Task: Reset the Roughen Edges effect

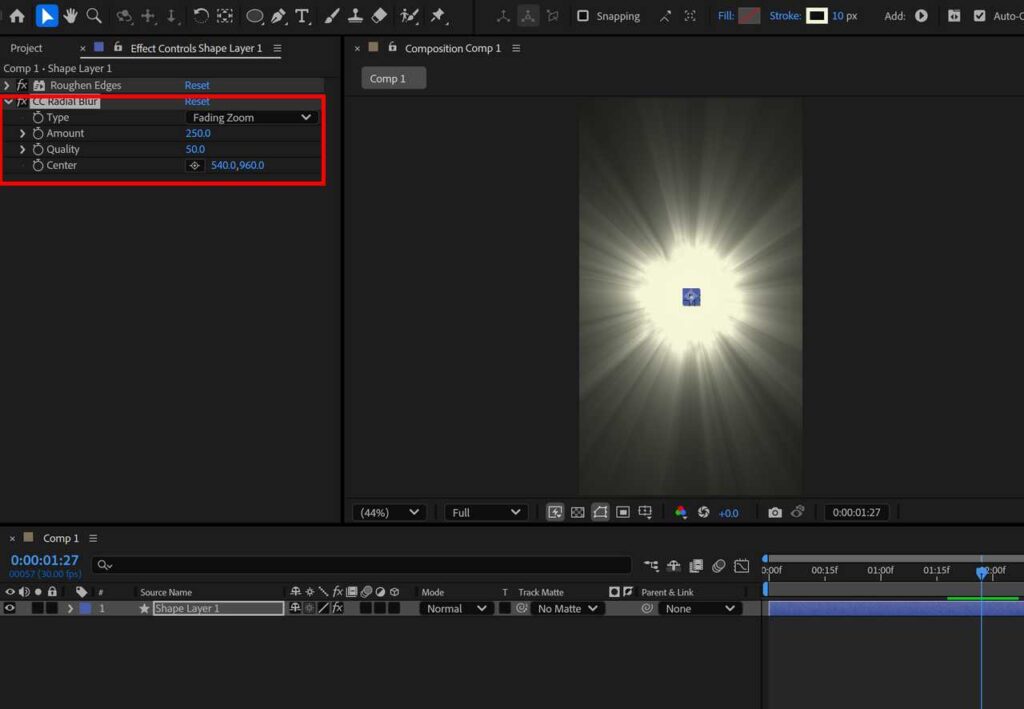Action: point(197,85)
